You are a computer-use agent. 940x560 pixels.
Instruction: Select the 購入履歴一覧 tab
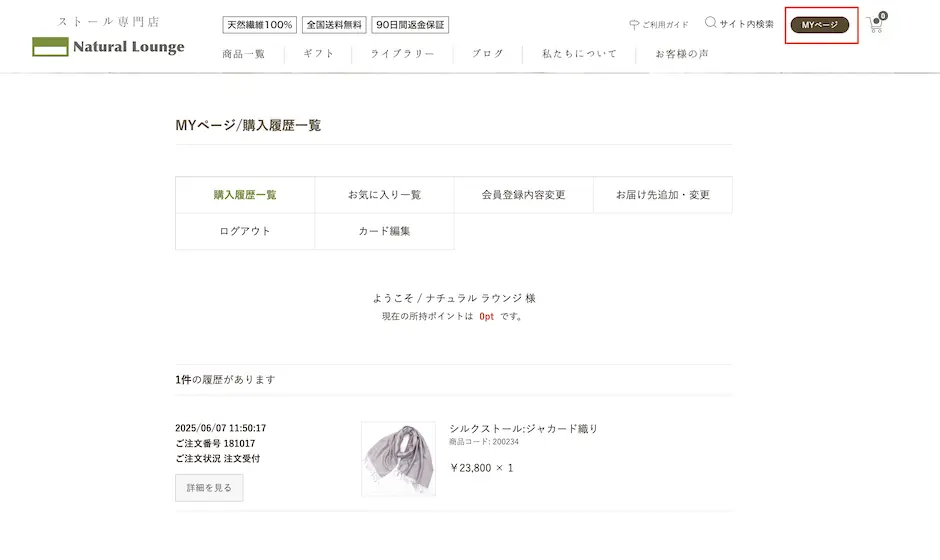(x=245, y=195)
